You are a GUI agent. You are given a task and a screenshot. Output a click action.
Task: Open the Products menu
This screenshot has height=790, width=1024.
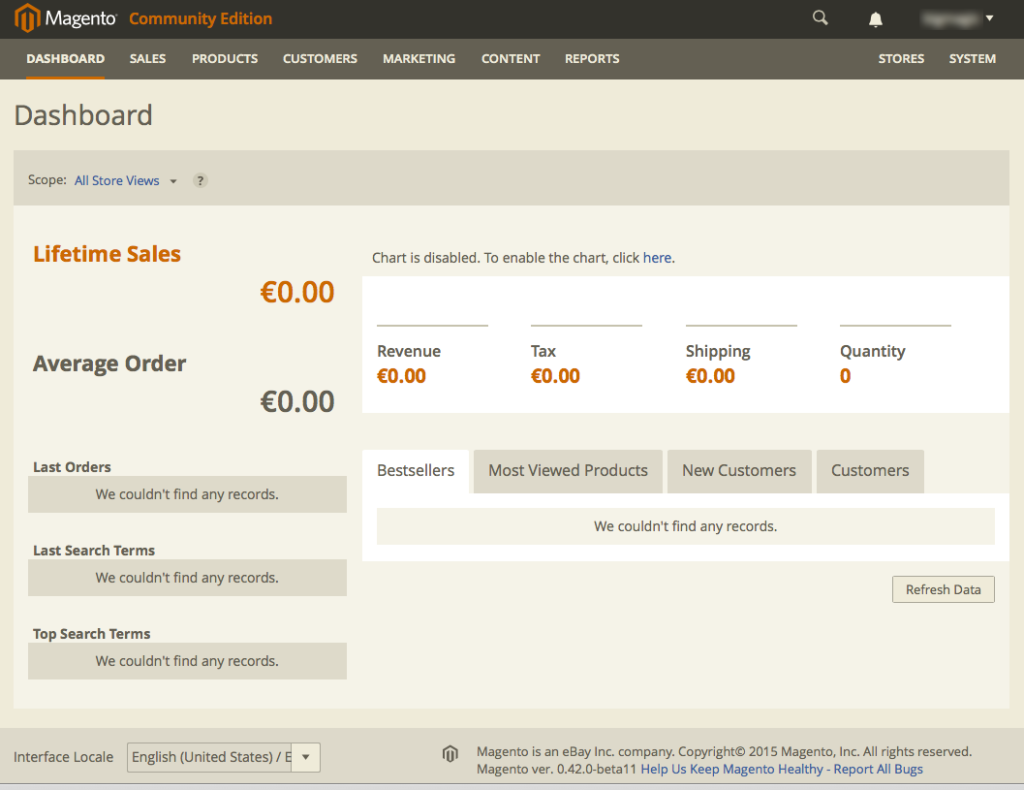coord(225,59)
